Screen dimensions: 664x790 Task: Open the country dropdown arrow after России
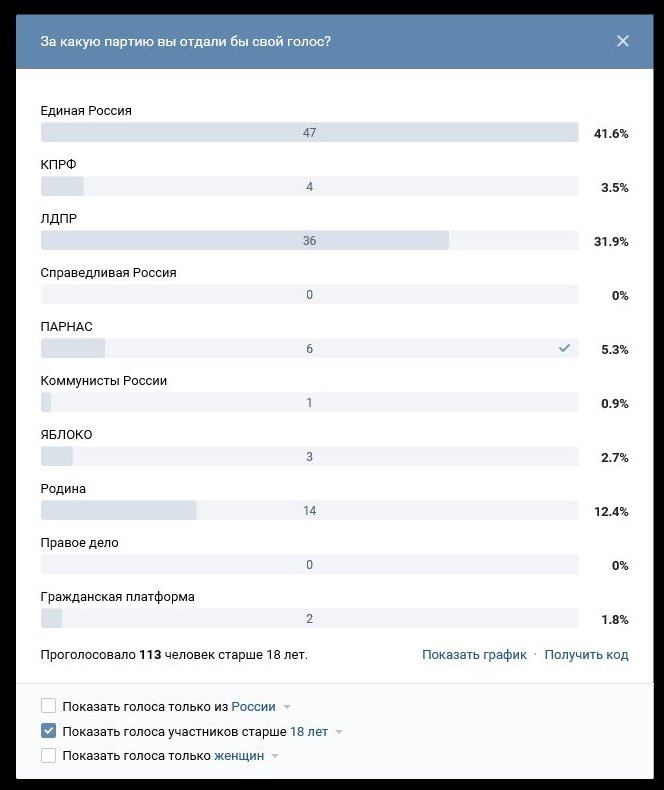[x=287, y=707]
